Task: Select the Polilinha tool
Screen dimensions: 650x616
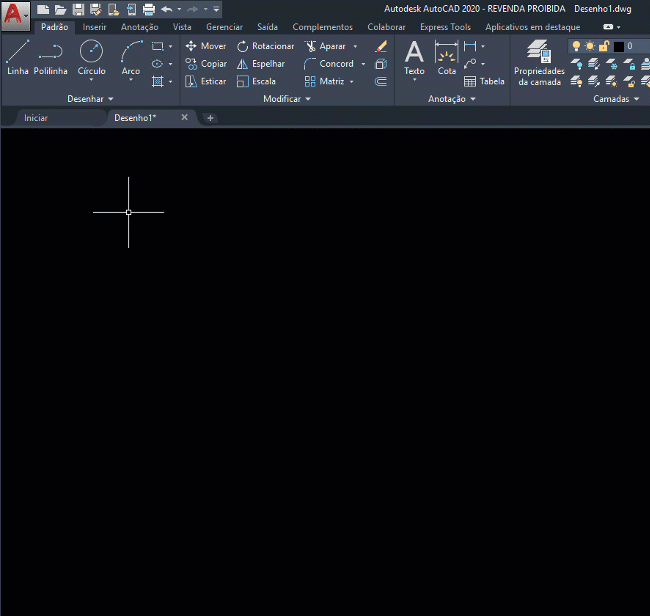Action: [x=50, y=57]
